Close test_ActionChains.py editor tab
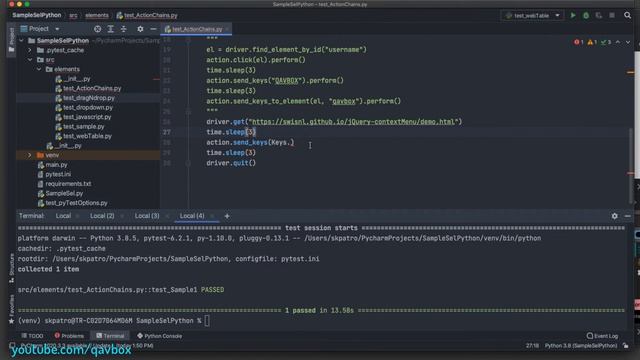 (x=228, y=29)
